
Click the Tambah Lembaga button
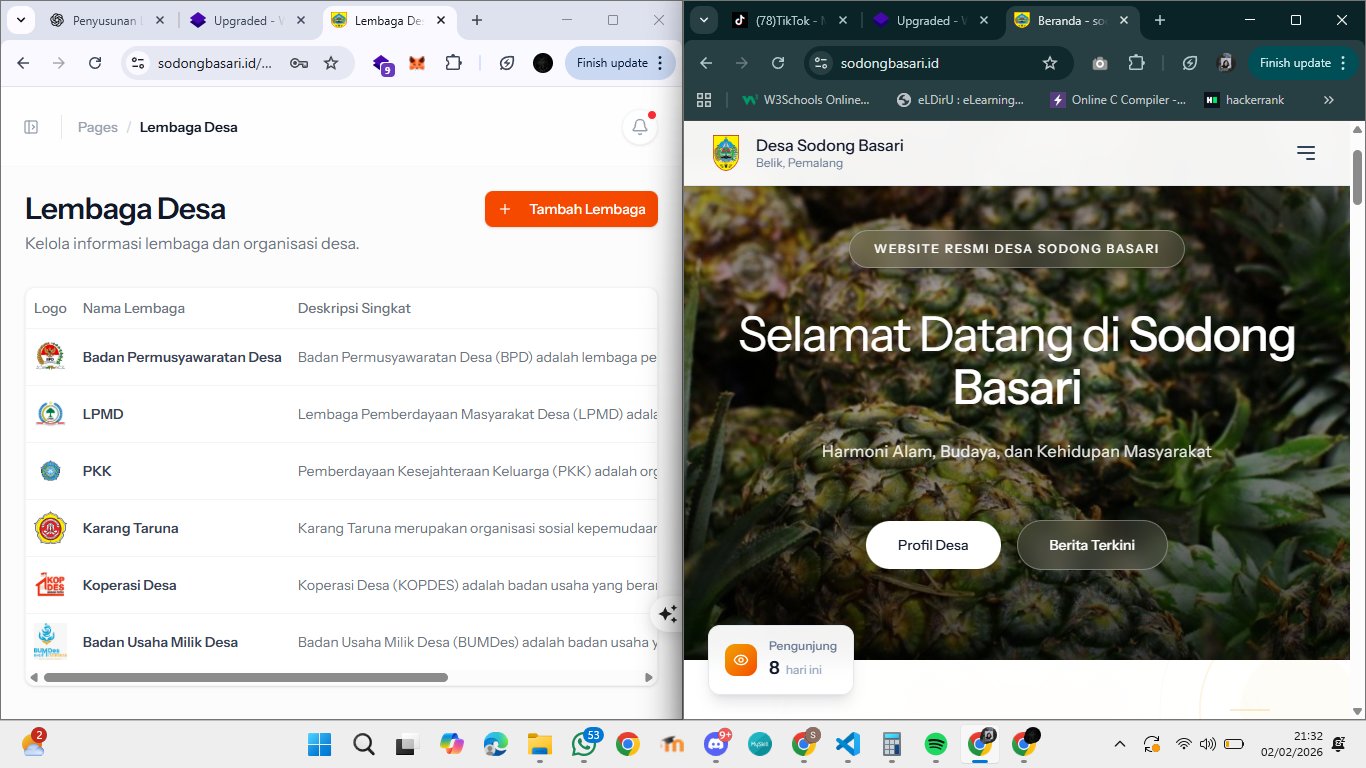pos(571,208)
